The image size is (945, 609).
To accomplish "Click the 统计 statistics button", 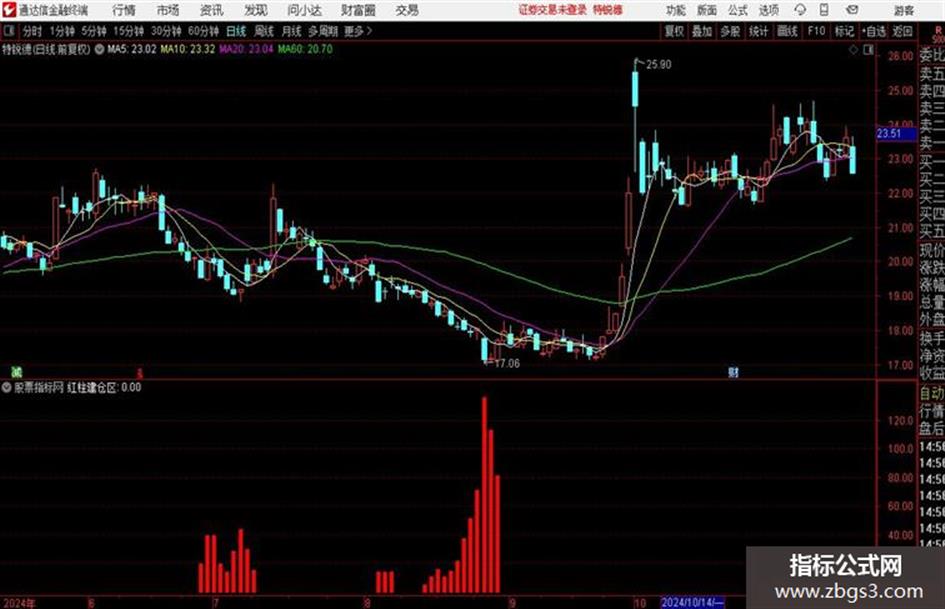I will 759,31.
